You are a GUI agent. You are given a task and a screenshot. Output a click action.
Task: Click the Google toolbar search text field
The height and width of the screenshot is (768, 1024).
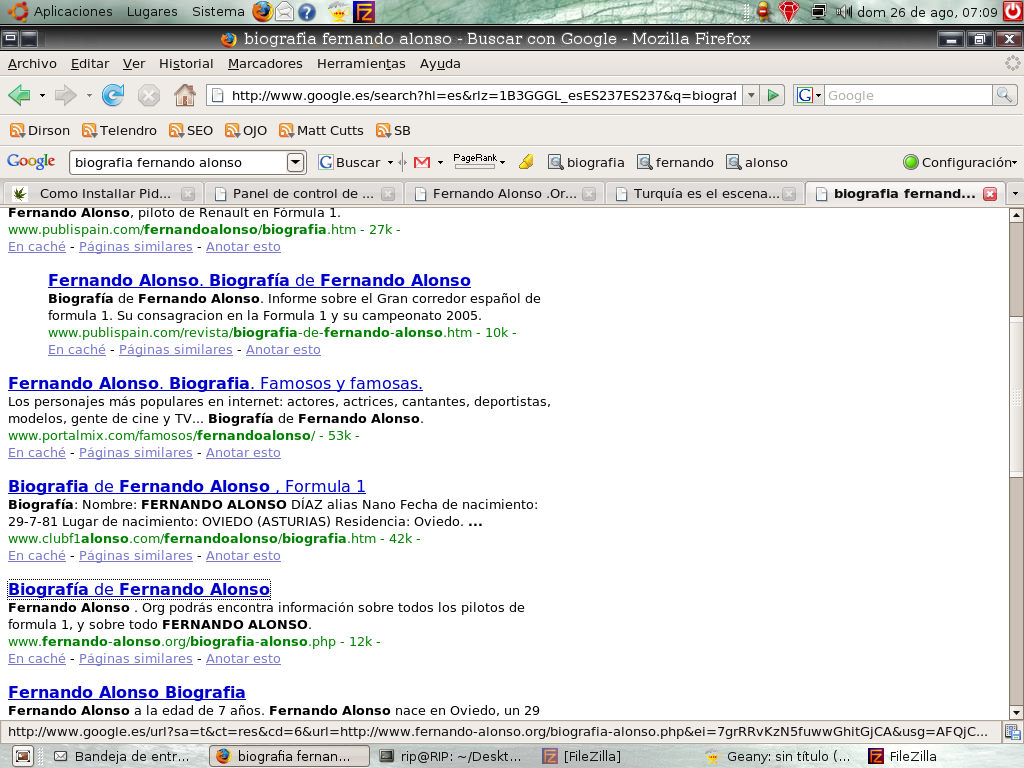[x=178, y=162]
